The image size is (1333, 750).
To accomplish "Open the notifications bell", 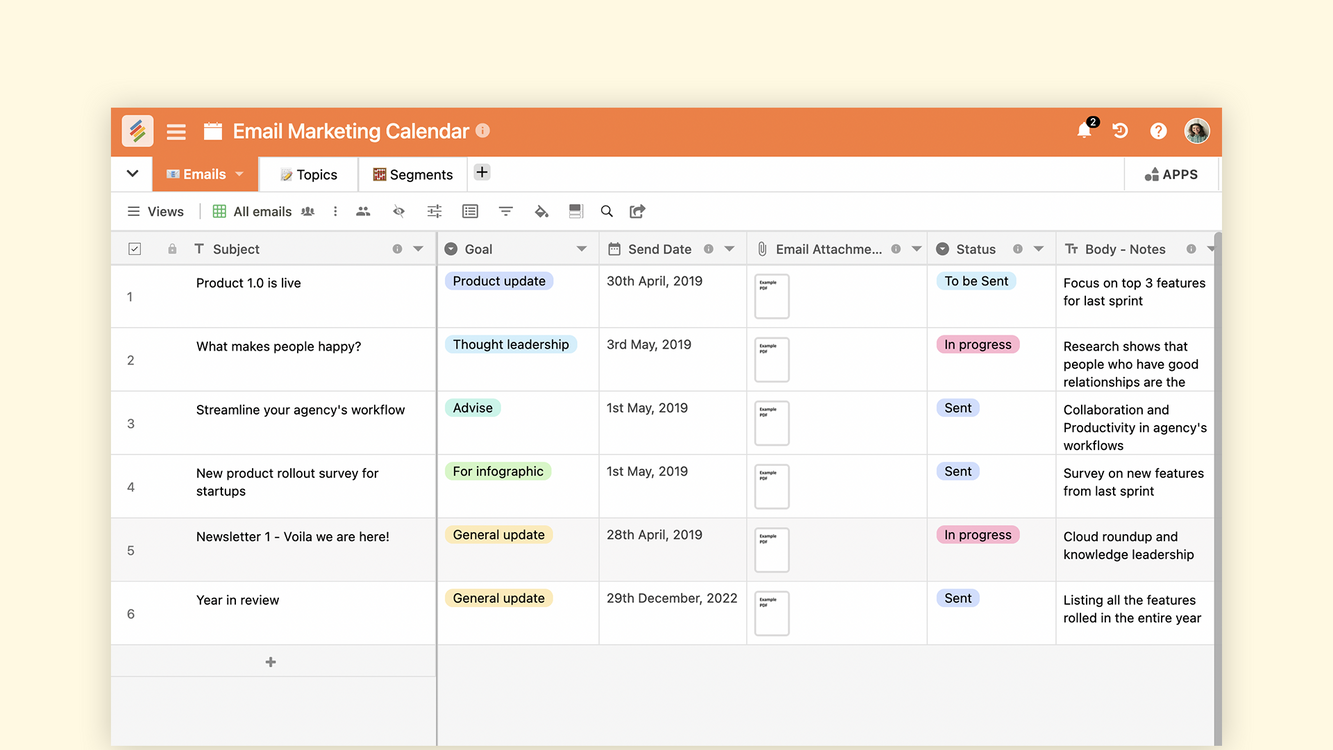I will (1084, 131).
